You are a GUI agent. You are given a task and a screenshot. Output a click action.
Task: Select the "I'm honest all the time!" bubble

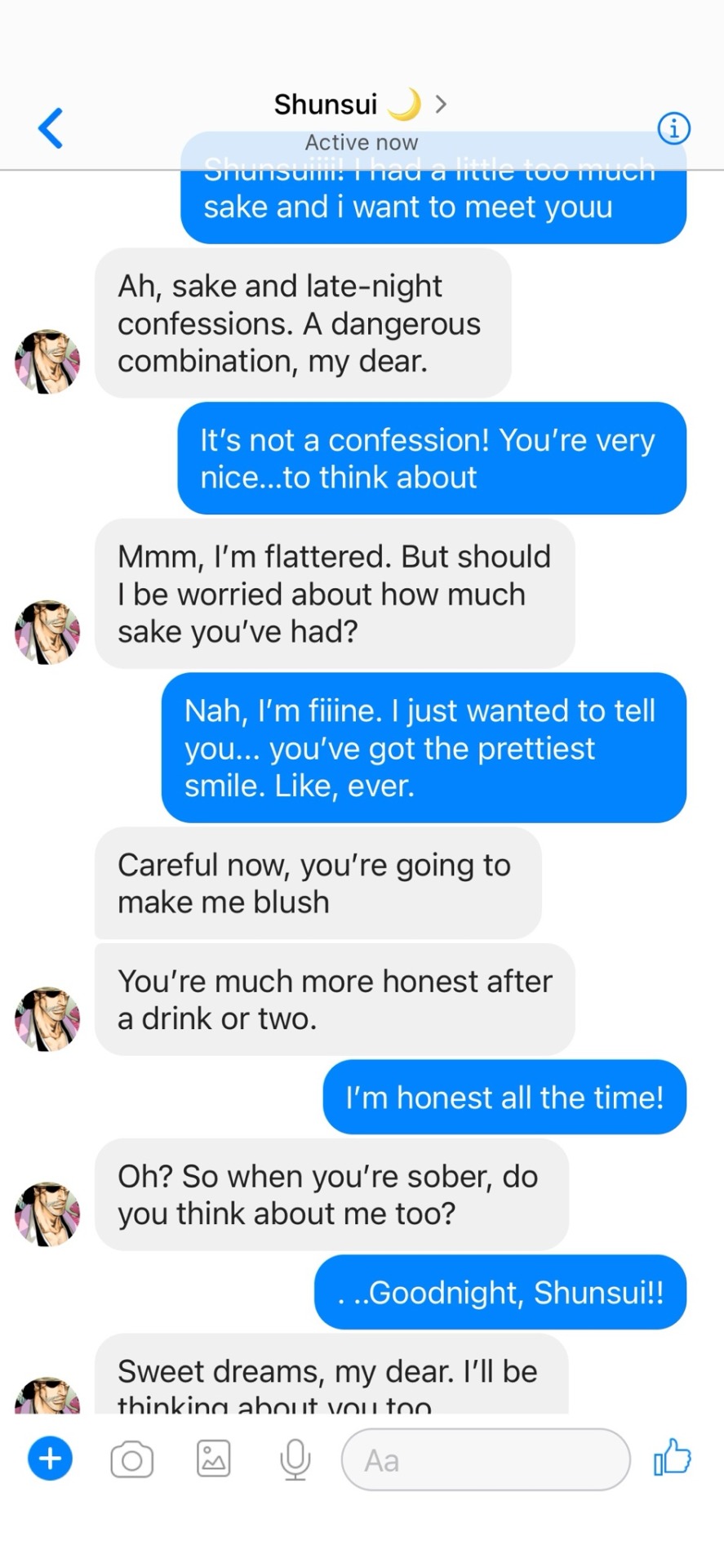point(504,1098)
